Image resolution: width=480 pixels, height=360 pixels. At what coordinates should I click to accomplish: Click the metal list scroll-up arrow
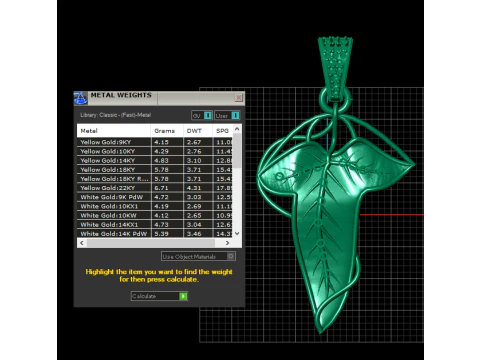237,129
